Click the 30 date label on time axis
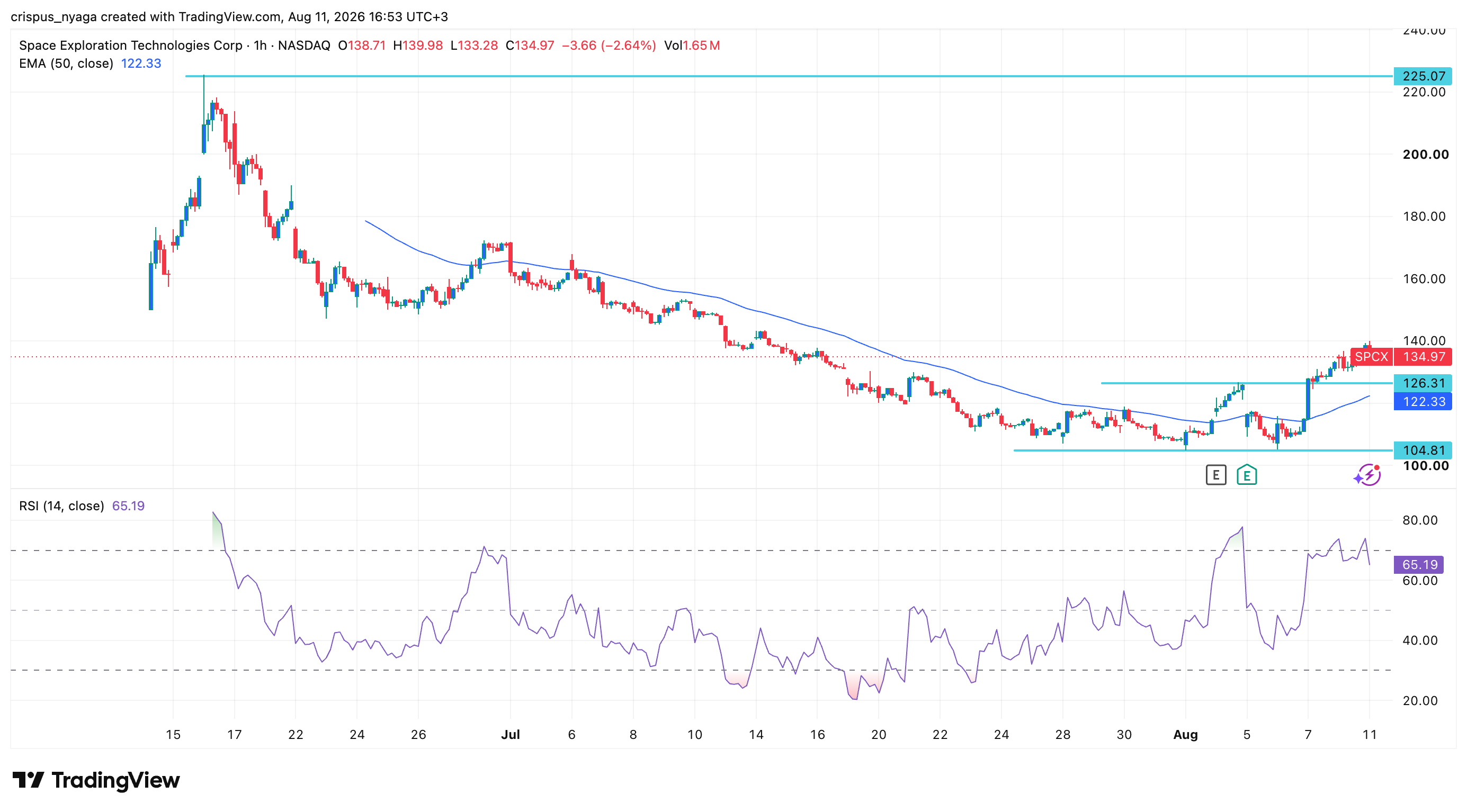Screen dimensions: 1467x812 pos(1124,735)
